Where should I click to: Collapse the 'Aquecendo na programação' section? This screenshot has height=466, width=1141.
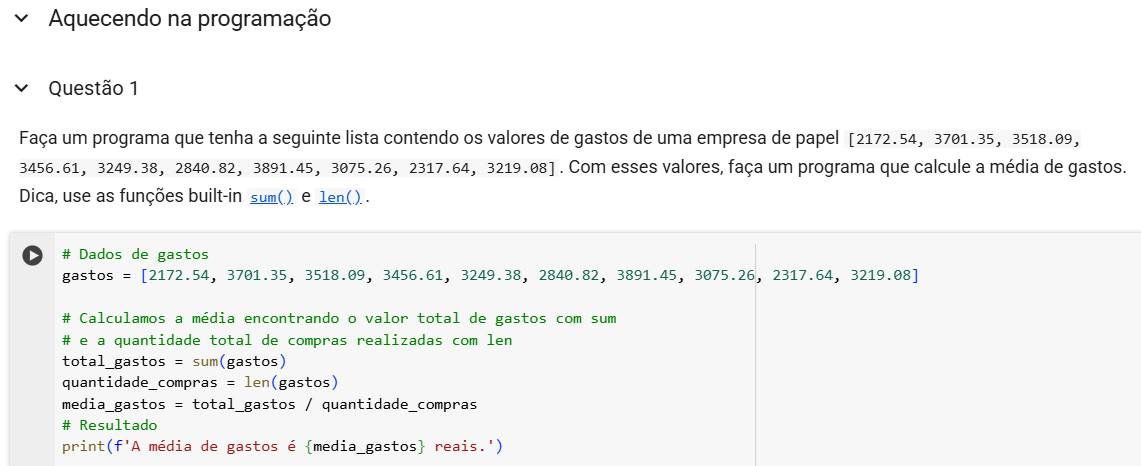[21, 19]
